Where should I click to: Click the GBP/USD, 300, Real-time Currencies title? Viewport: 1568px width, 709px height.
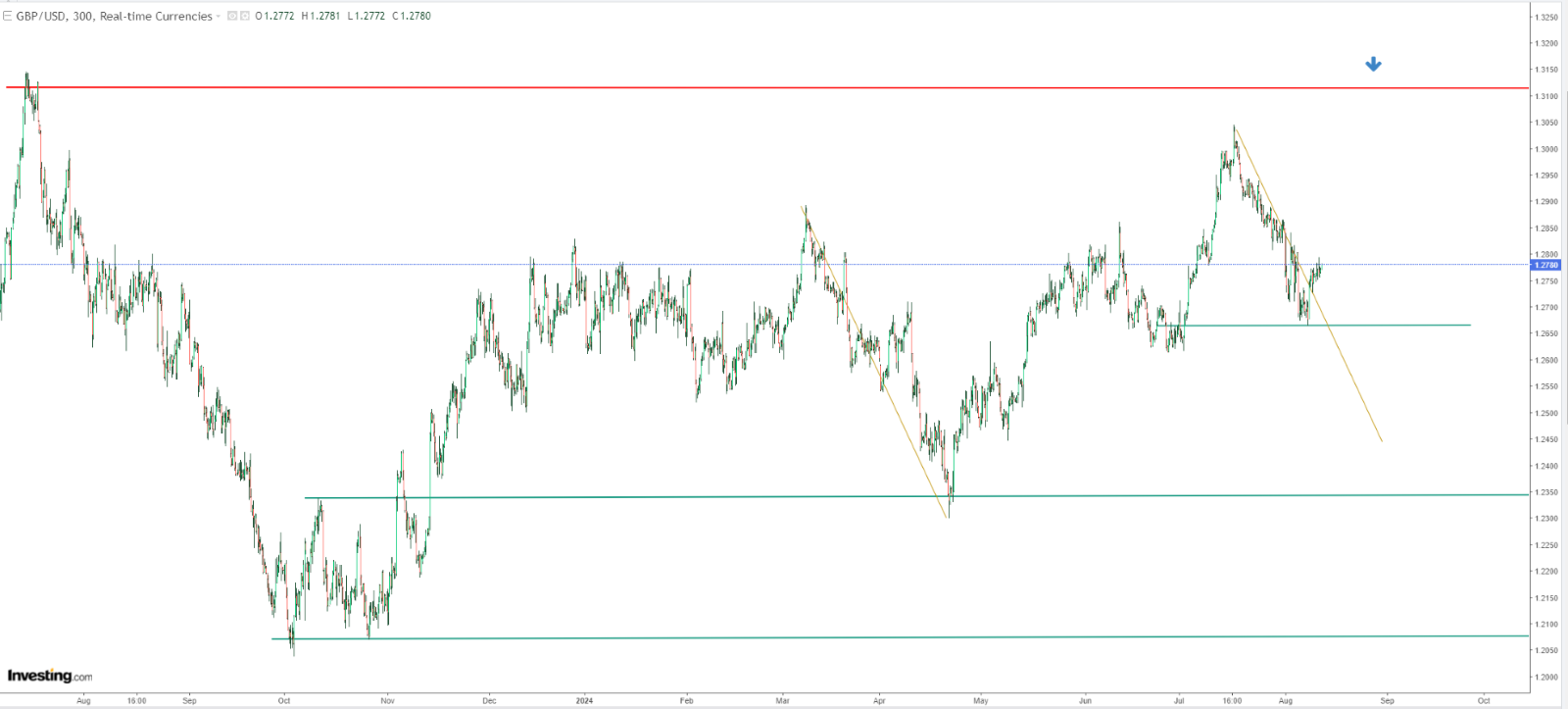tap(114, 16)
